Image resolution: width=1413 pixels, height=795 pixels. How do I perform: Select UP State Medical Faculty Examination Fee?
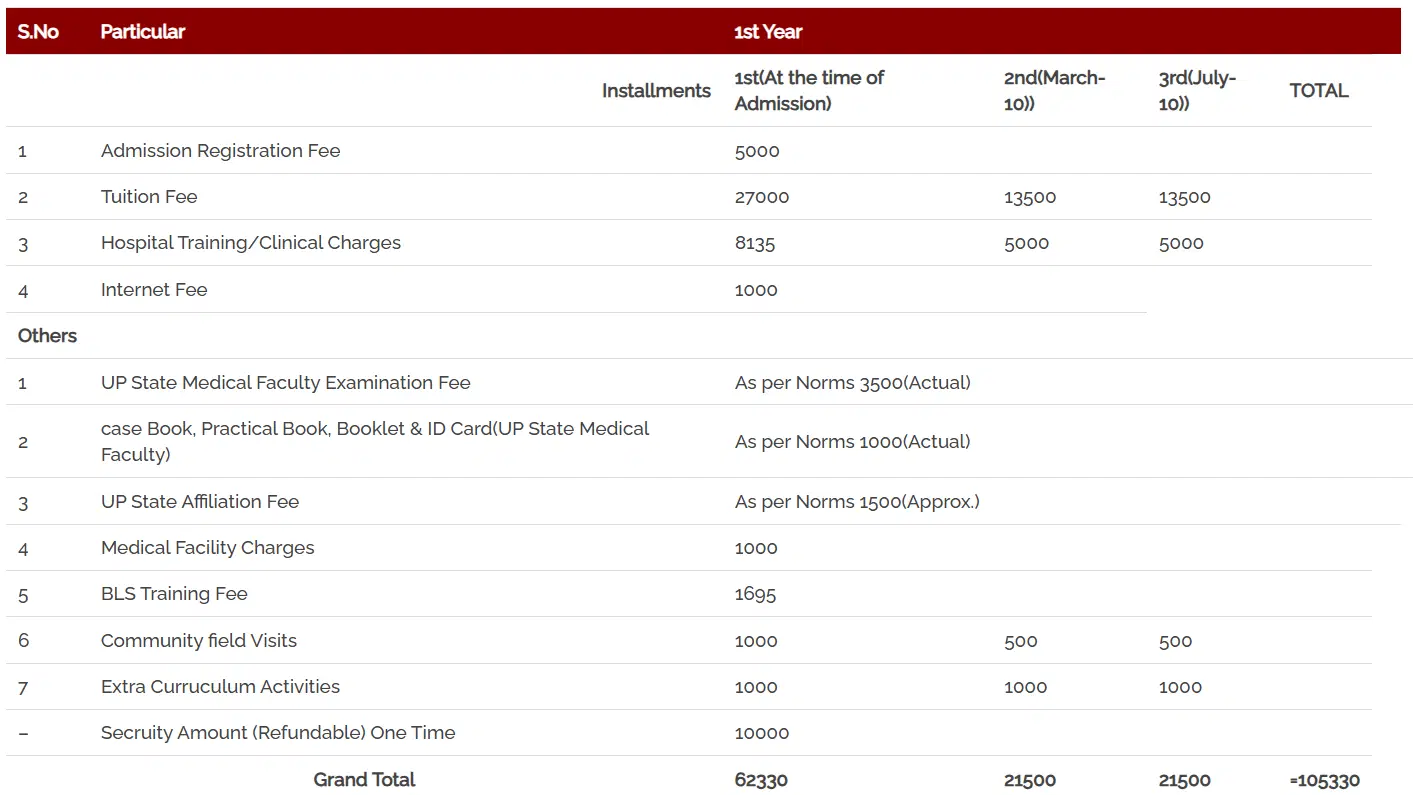pyautogui.click(x=285, y=383)
